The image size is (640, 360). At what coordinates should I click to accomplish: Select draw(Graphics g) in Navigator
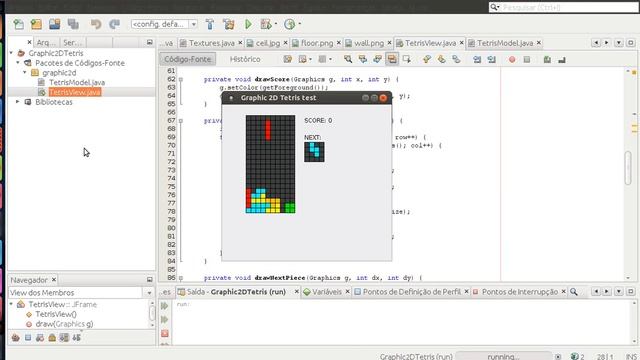[64, 324]
